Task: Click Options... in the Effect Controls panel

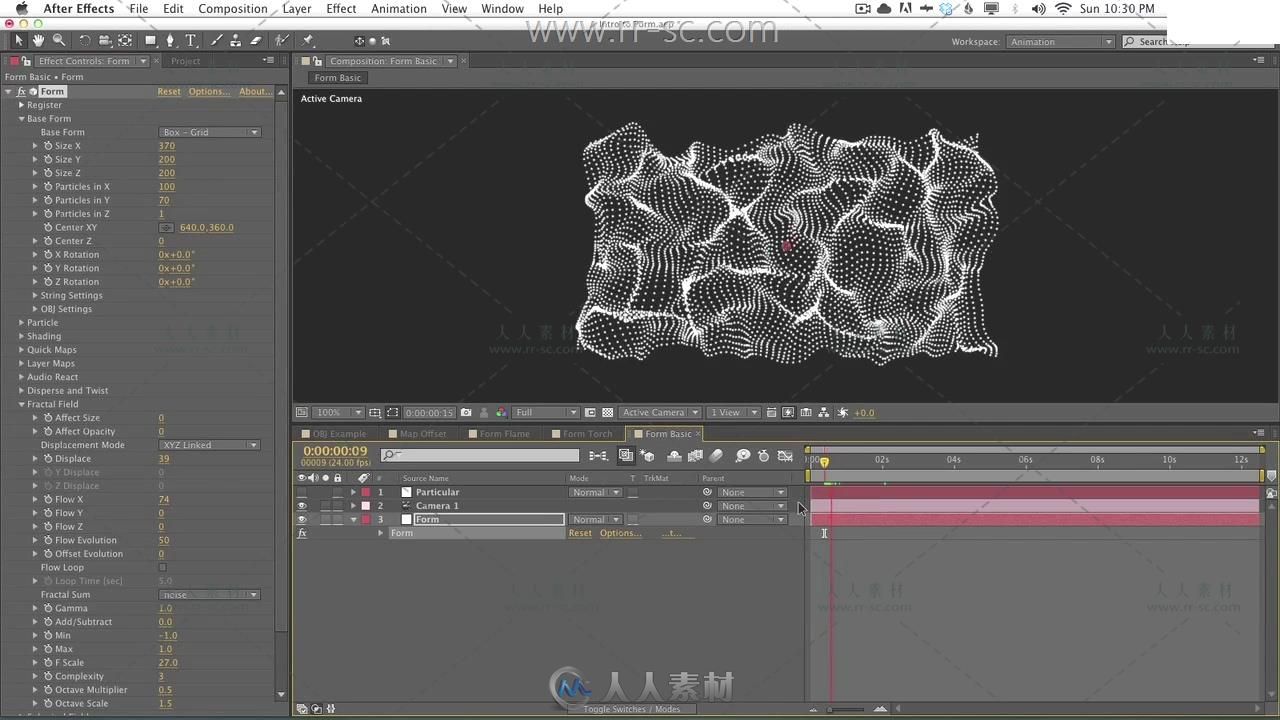Action: point(209,91)
